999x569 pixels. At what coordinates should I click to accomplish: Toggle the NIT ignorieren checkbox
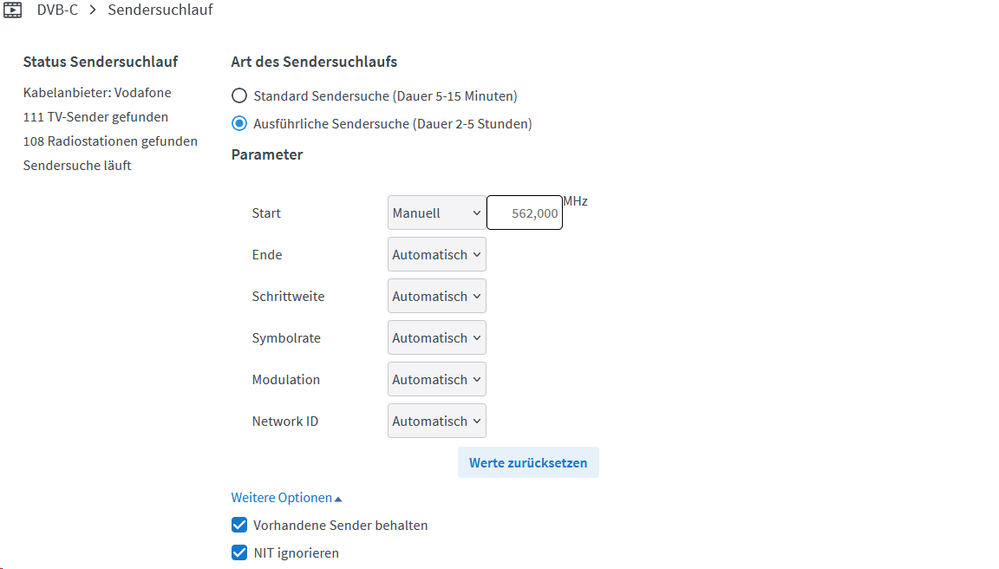[x=239, y=553]
